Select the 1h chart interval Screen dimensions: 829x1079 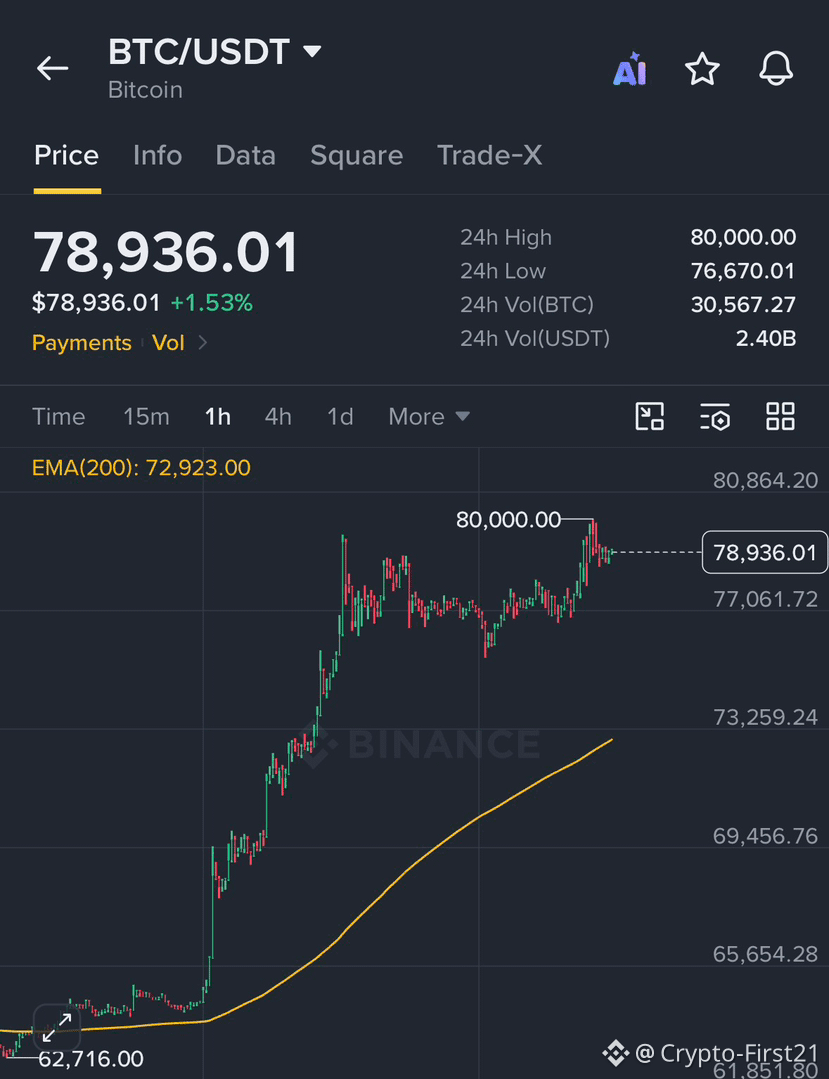pyautogui.click(x=217, y=416)
